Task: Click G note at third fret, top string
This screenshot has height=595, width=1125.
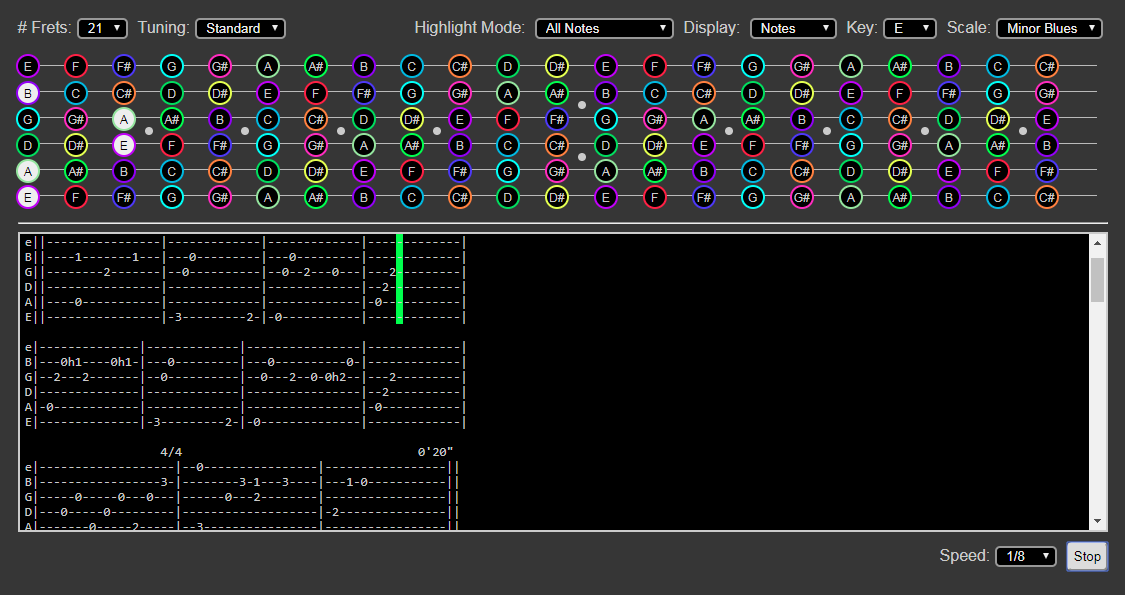Action: pyautogui.click(x=171, y=67)
